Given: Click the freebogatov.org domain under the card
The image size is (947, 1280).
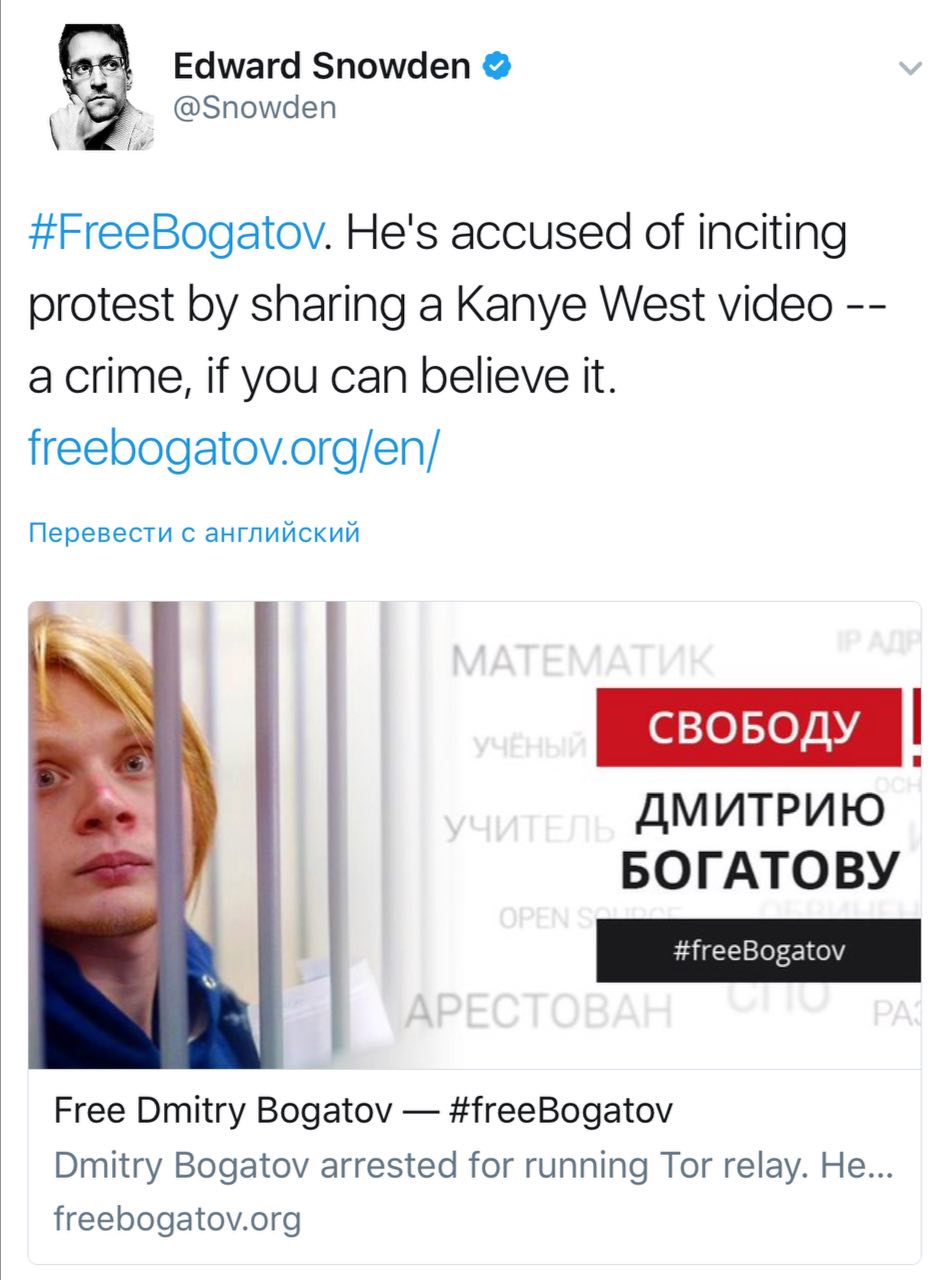Looking at the screenshot, I should (x=177, y=1220).
